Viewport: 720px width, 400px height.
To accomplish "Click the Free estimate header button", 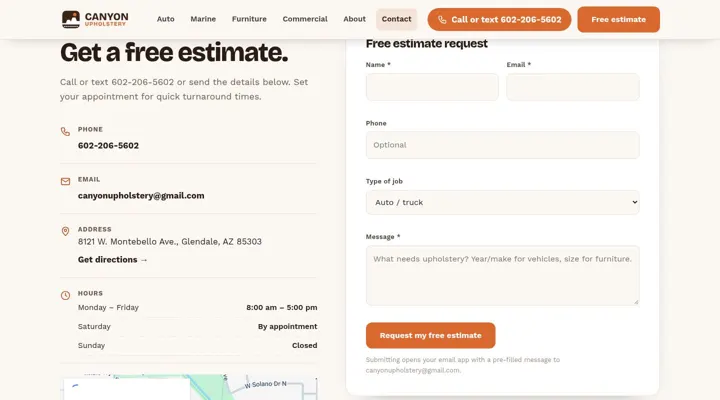I will click(619, 19).
